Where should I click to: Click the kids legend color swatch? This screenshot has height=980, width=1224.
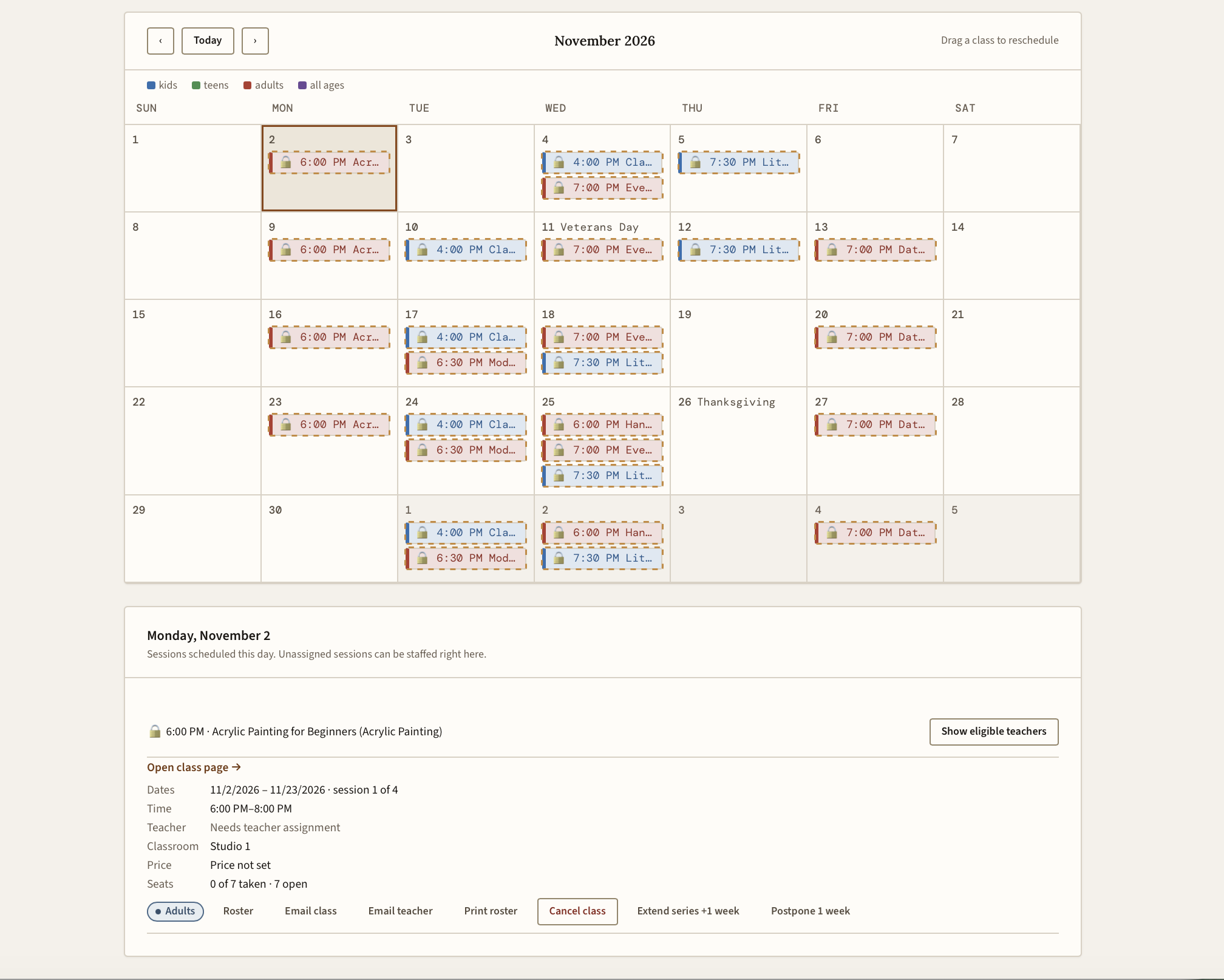tap(151, 85)
